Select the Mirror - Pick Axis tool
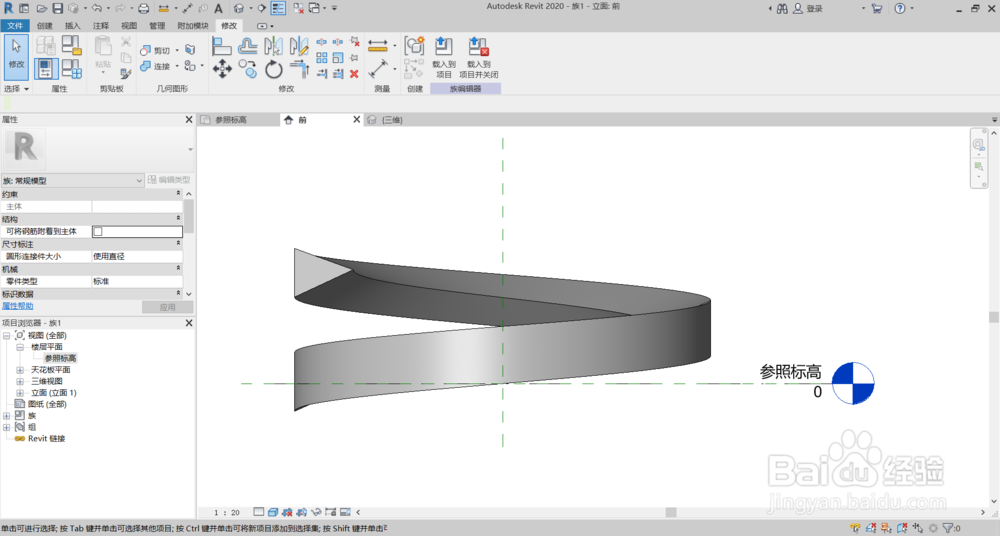Image resolution: width=1000 pixels, height=536 pixels. (274, 46)
